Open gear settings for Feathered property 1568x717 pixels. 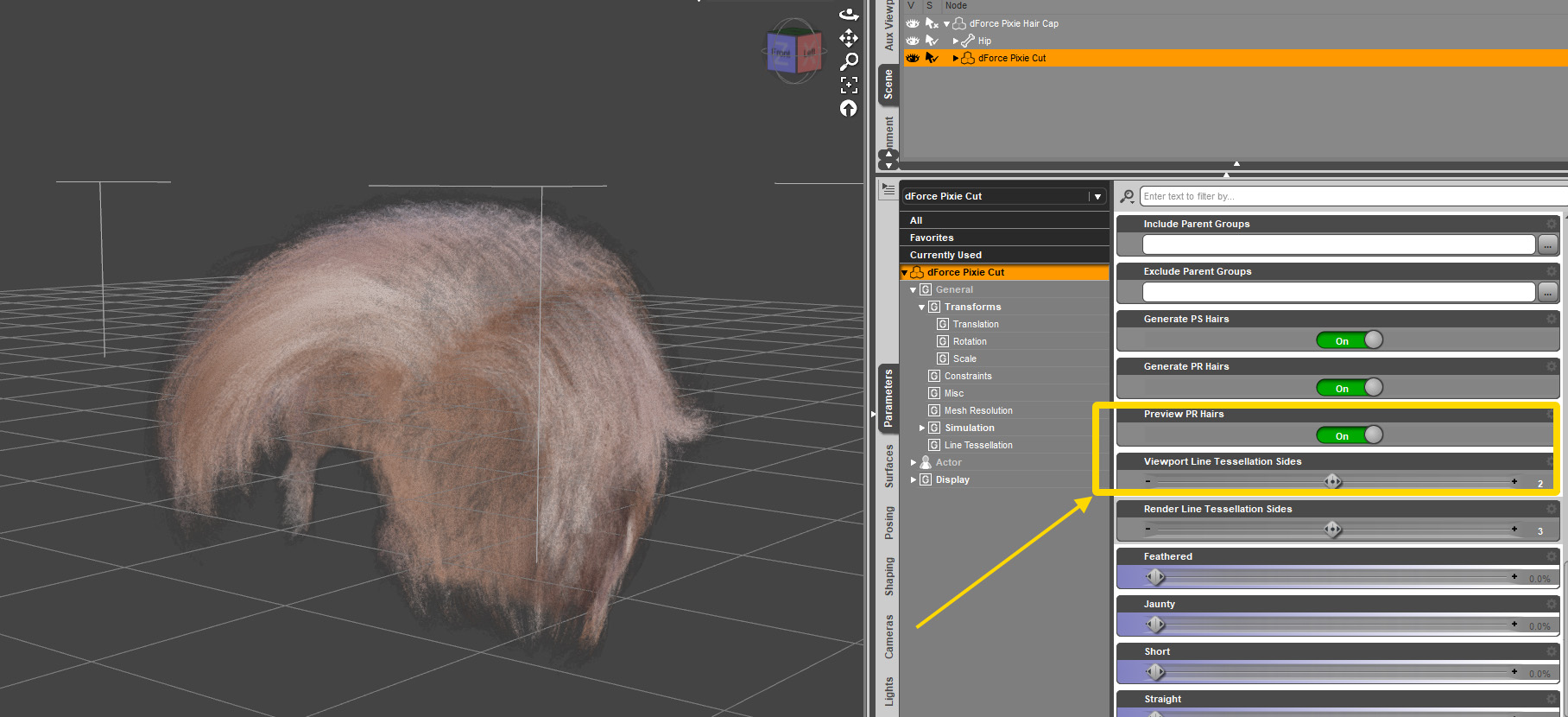[x=1552, y=556]
